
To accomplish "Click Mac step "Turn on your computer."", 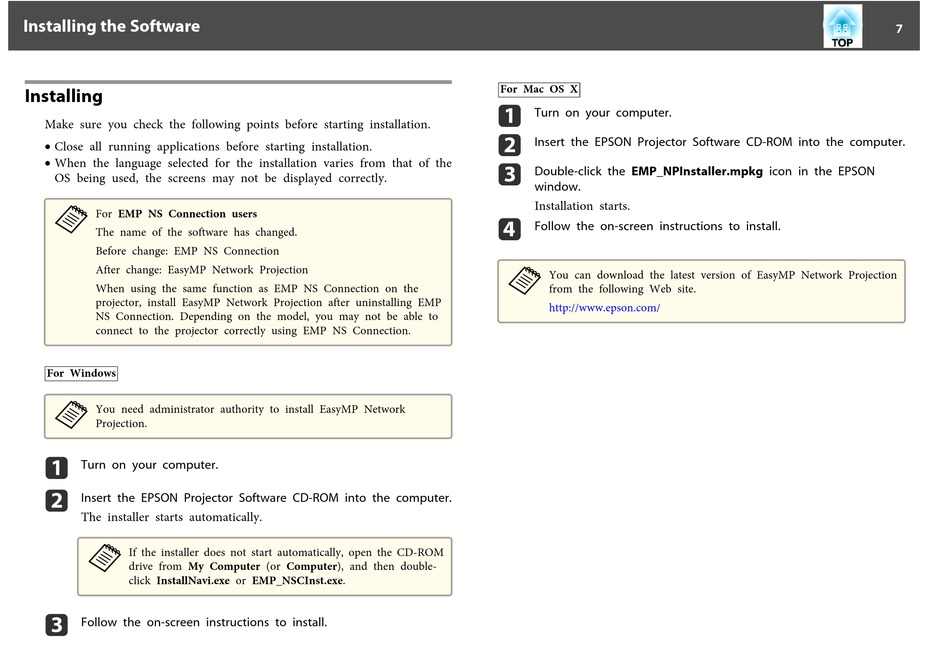I will coord(603,113).
